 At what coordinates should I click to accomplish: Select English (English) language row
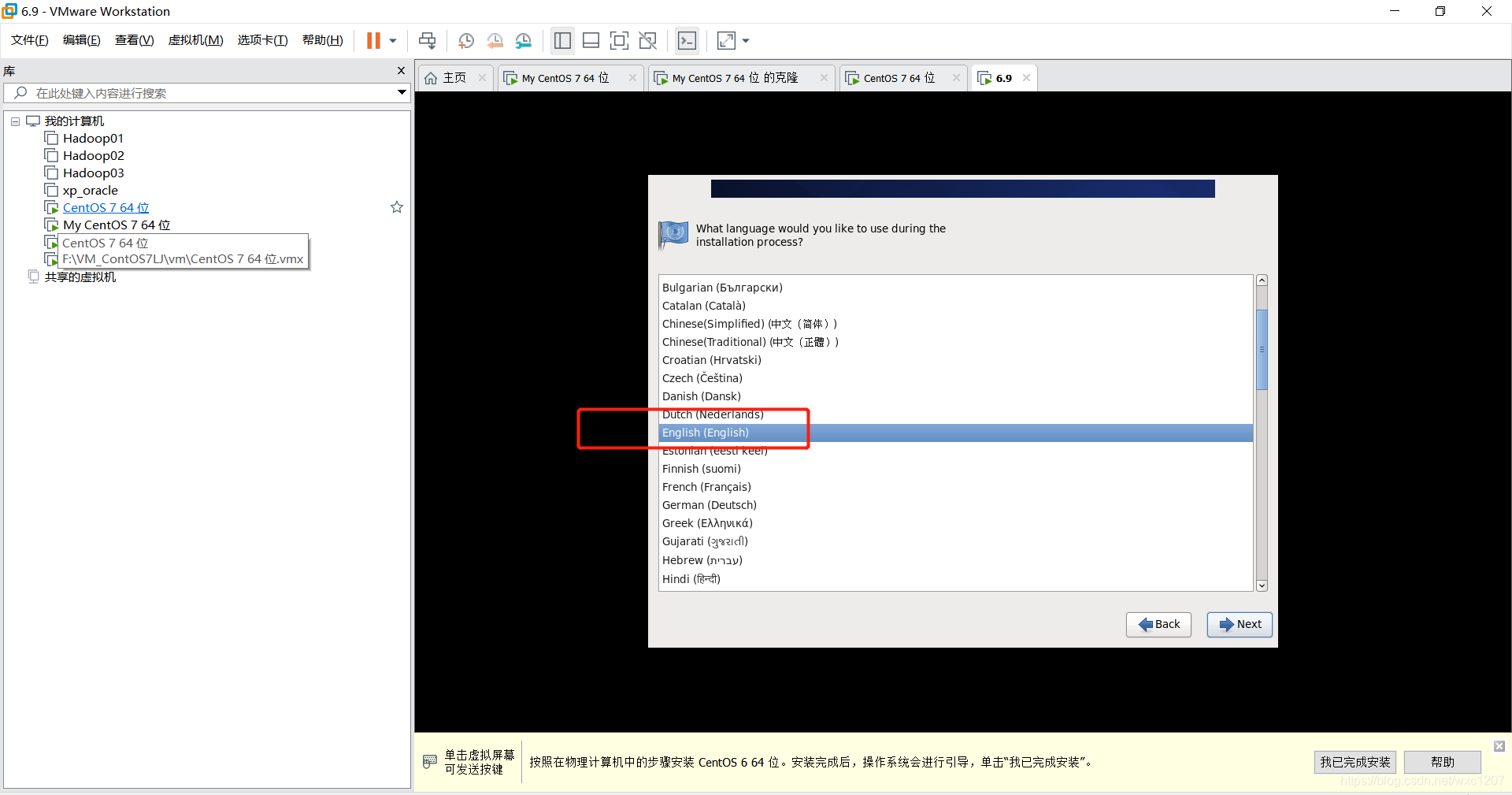pyautogui.click(x=955, y=433)
